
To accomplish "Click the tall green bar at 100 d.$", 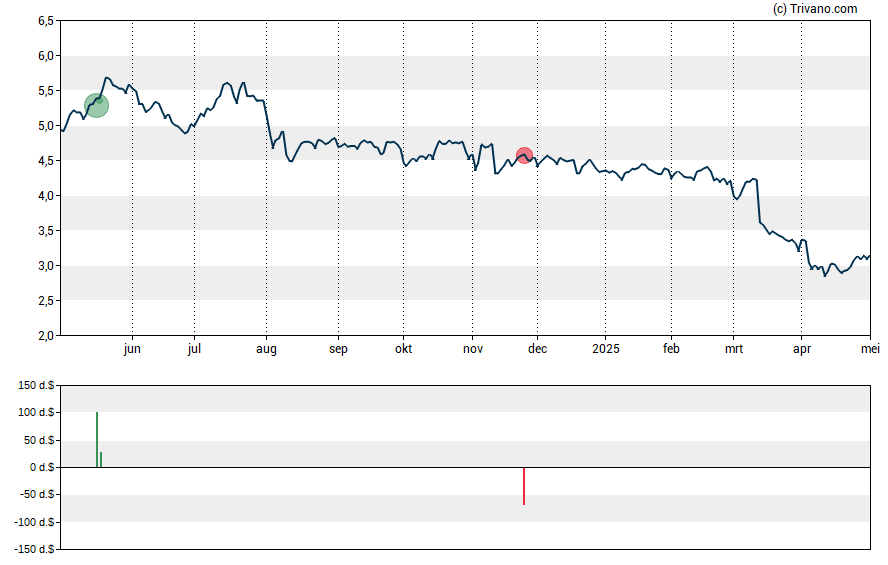I will click(97, 440).
